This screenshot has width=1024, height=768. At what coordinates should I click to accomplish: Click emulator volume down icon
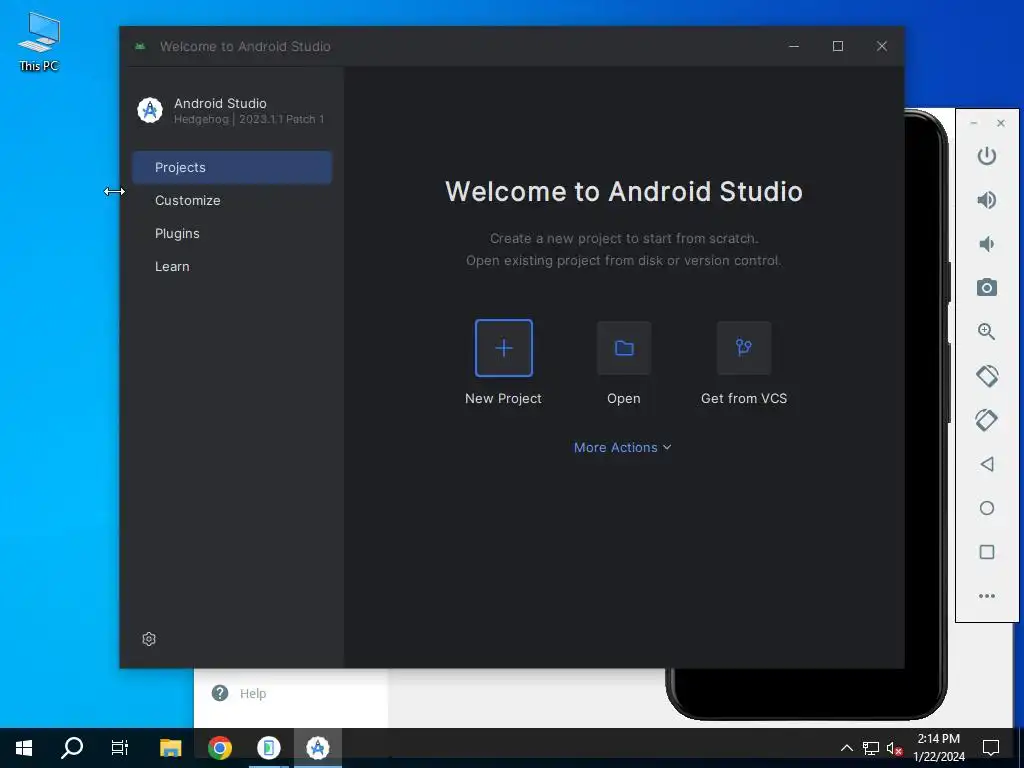click(987, 244)
